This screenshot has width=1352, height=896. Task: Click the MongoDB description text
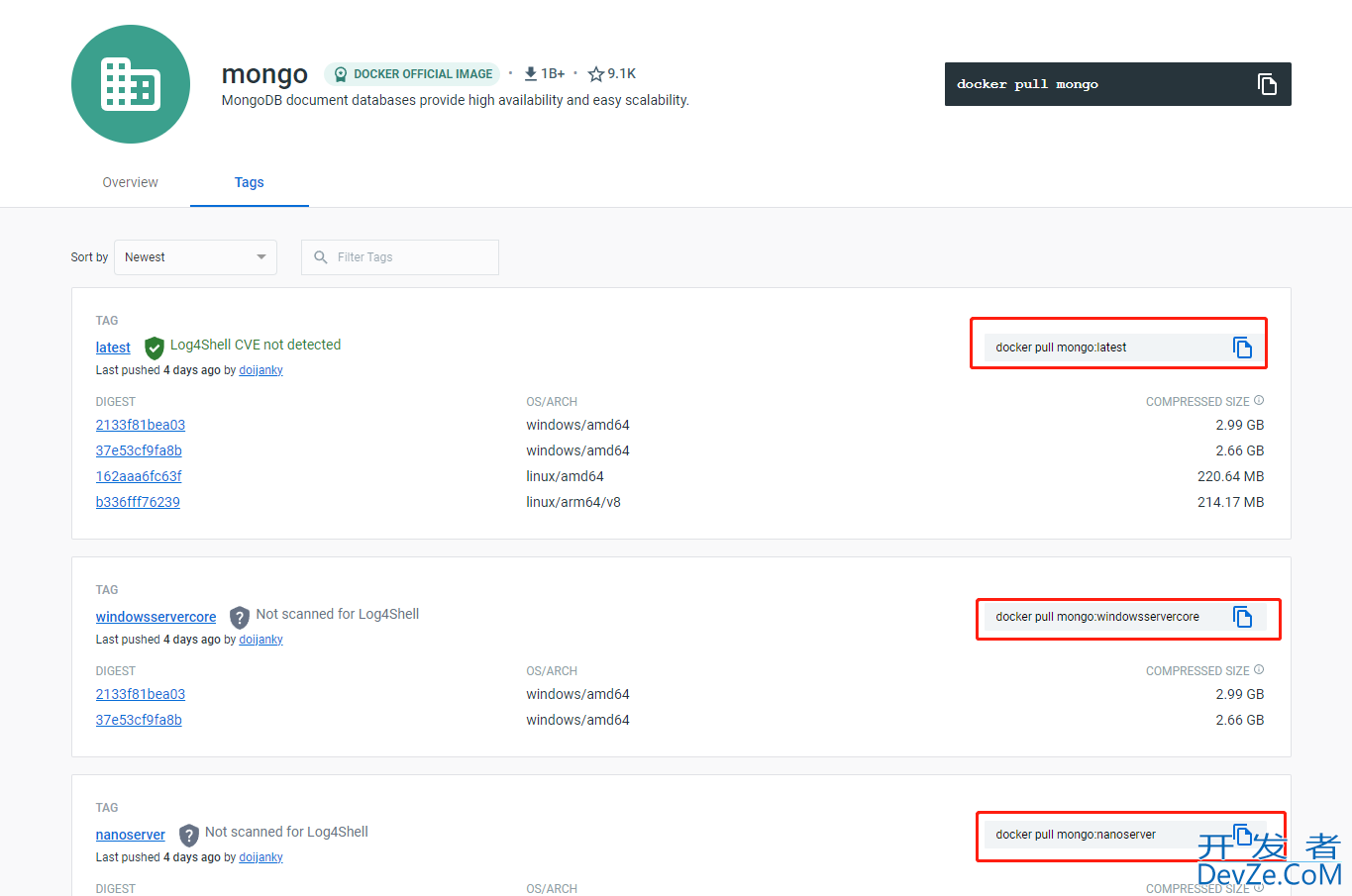[x=456, y=100]
